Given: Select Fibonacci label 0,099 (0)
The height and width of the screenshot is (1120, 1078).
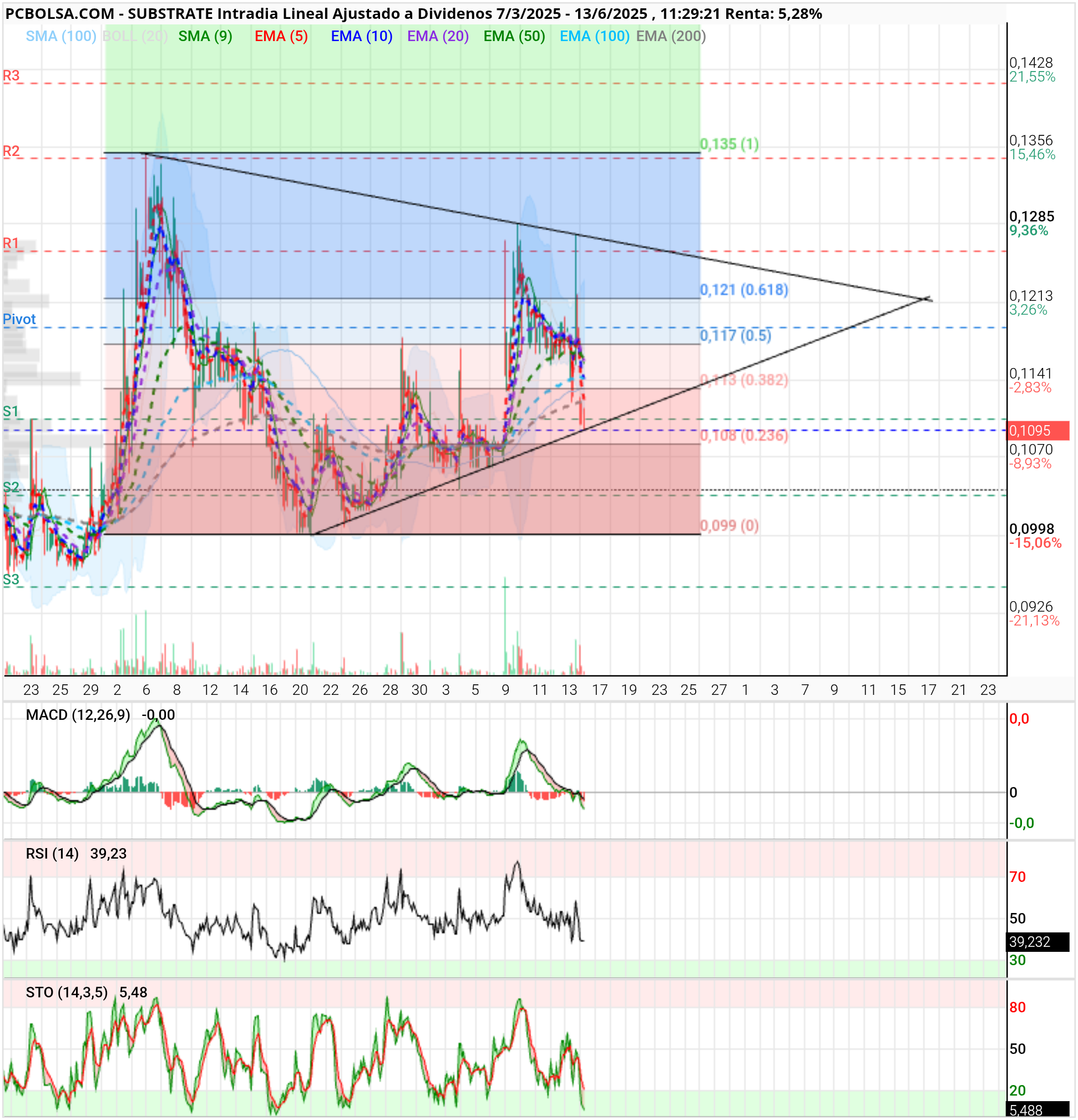Looking at the screenshot, I should pyautogui.click(x=730, y=525).
